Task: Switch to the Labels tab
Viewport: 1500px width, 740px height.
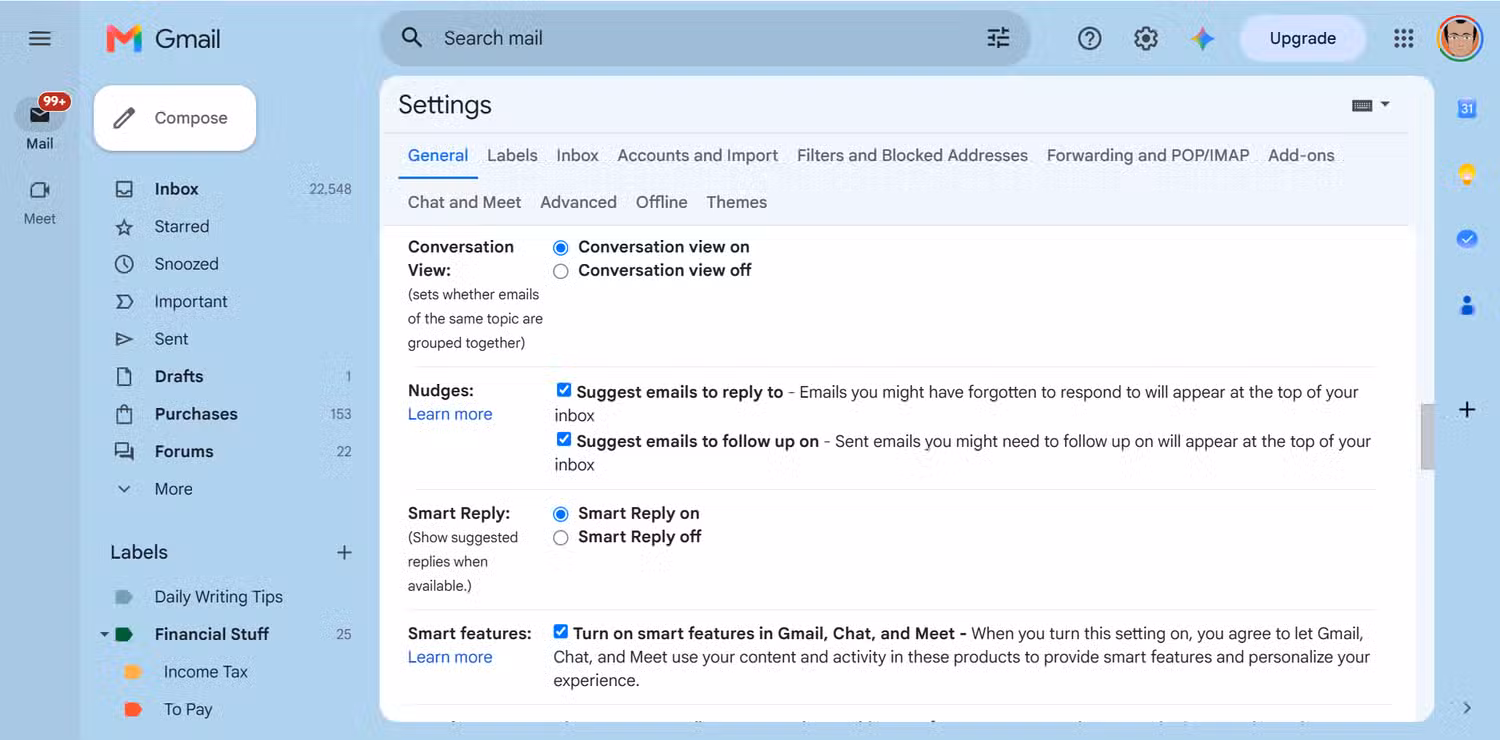Action: 512,156
